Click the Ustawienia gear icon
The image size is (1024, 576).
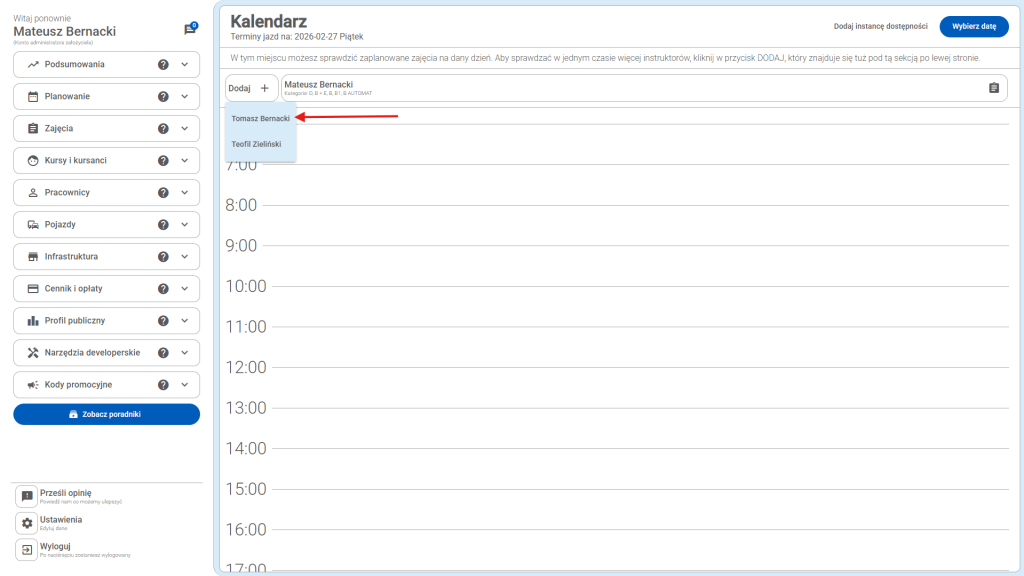(27, 523)
